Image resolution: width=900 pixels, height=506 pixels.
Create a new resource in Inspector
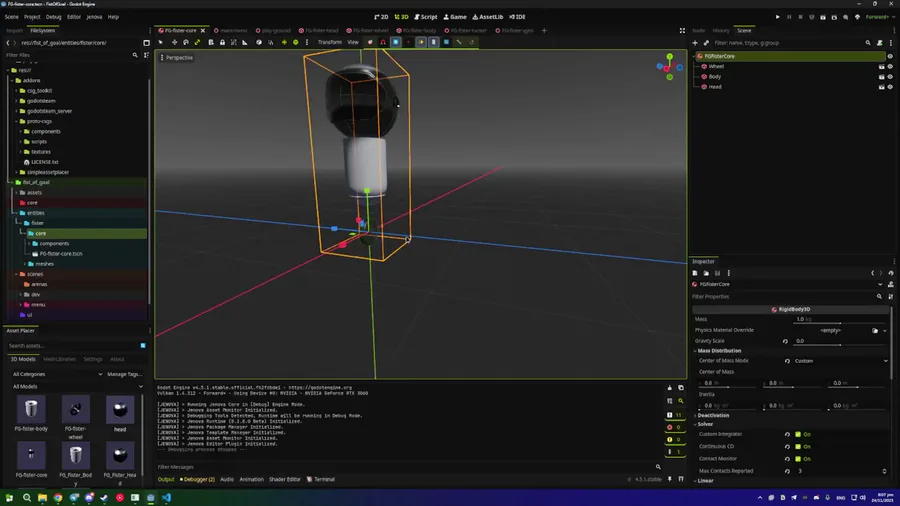tap(695, 273)
